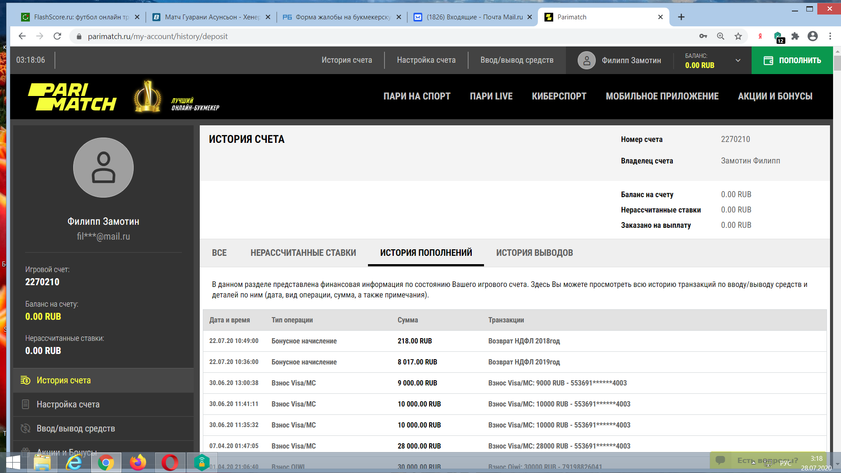
Task: Open Ввод/вывод средств in top bar
Action: pos(517,60)
